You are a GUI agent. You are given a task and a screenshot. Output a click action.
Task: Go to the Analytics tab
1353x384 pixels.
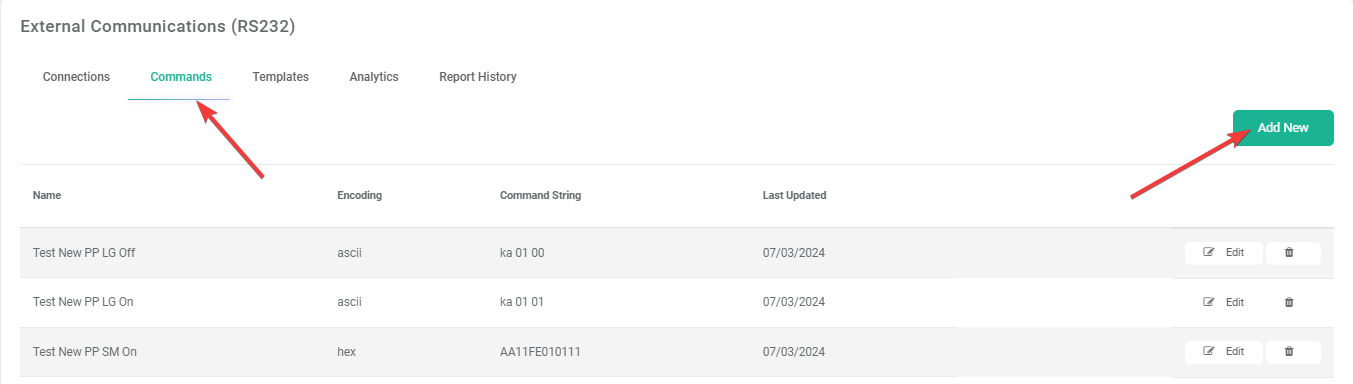coord(374,77)
